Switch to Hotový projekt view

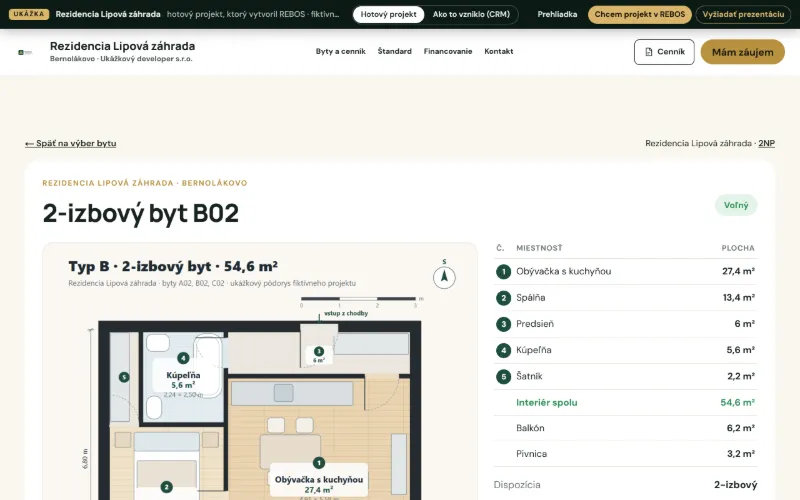[388, 14]
